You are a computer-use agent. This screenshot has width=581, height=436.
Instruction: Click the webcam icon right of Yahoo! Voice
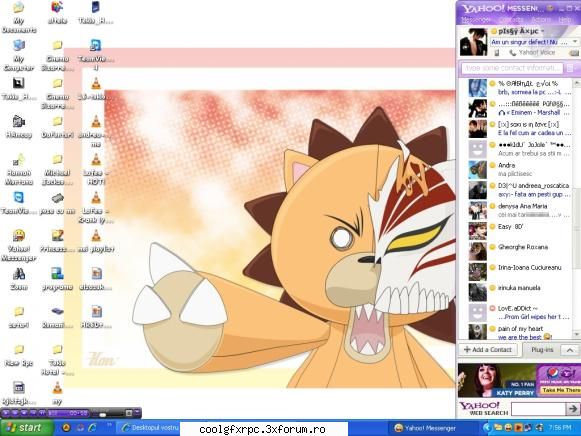point(574,53)
